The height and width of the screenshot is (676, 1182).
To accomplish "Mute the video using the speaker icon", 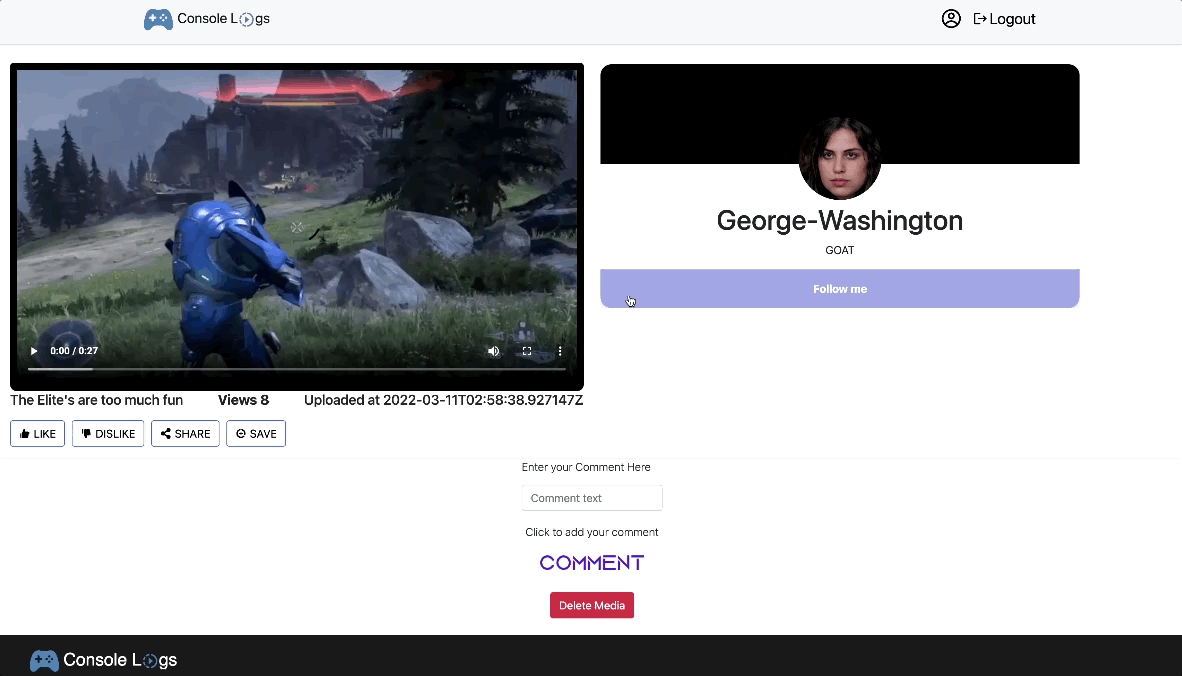I will coord(494,351).
